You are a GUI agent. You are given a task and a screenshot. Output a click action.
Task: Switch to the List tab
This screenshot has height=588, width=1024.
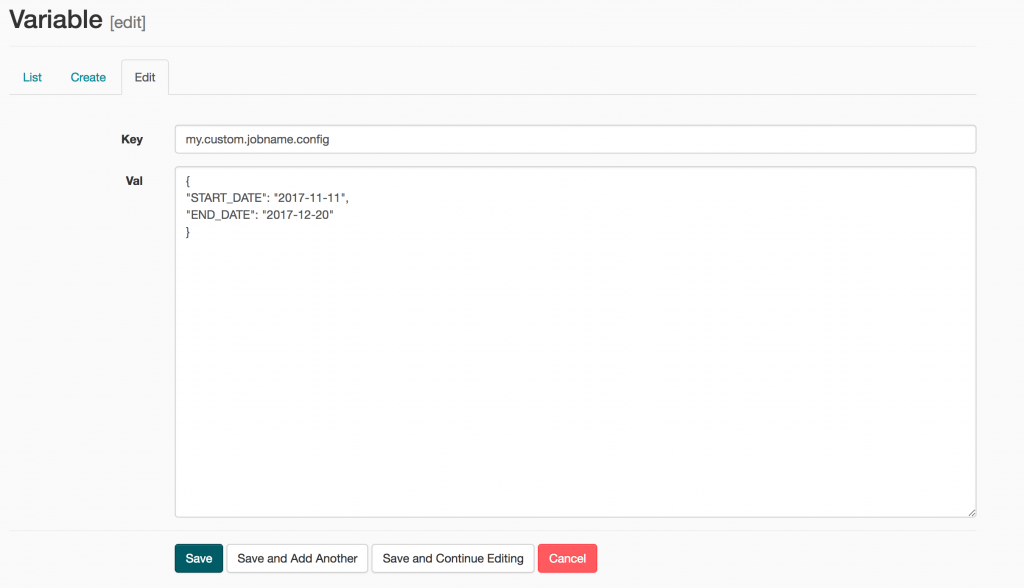(x=32, y=77)
